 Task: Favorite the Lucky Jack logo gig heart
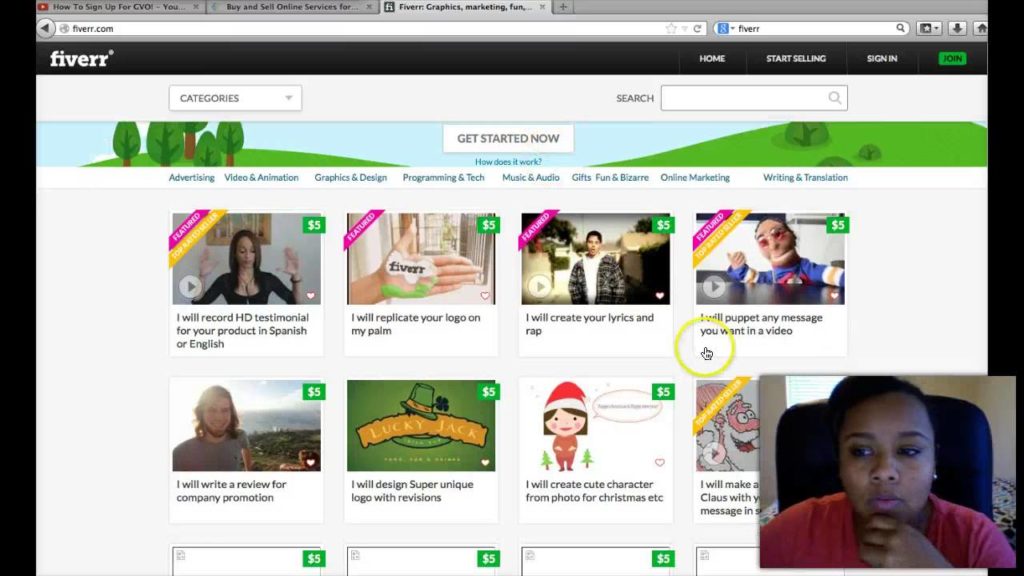pyautogui.click(x=485, y=462)
